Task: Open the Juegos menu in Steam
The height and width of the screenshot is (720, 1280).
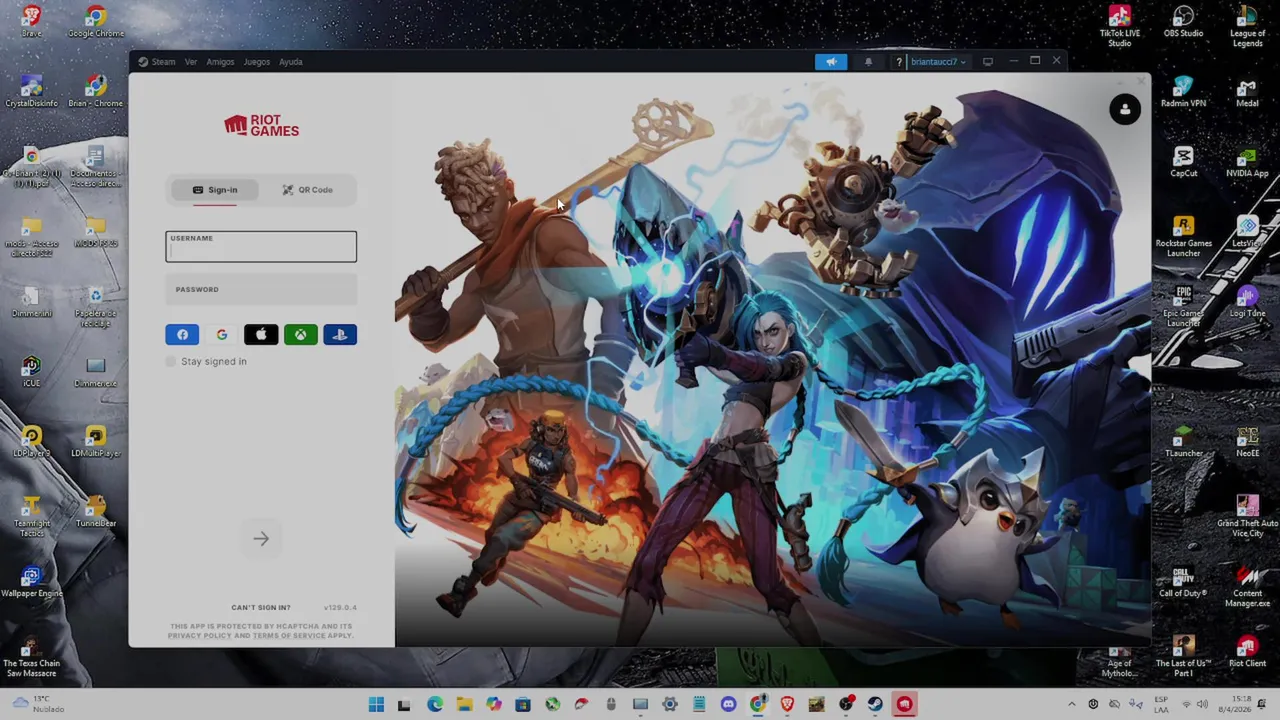Action: 256,62
